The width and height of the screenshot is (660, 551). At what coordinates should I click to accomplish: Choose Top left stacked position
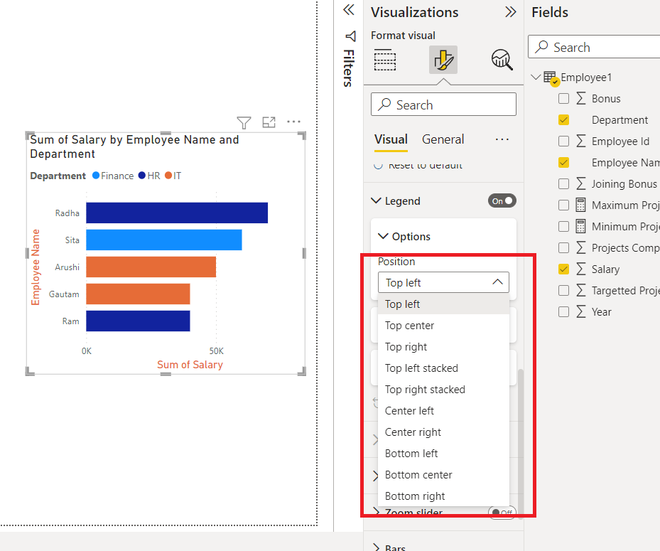click(x=444, y=368)
